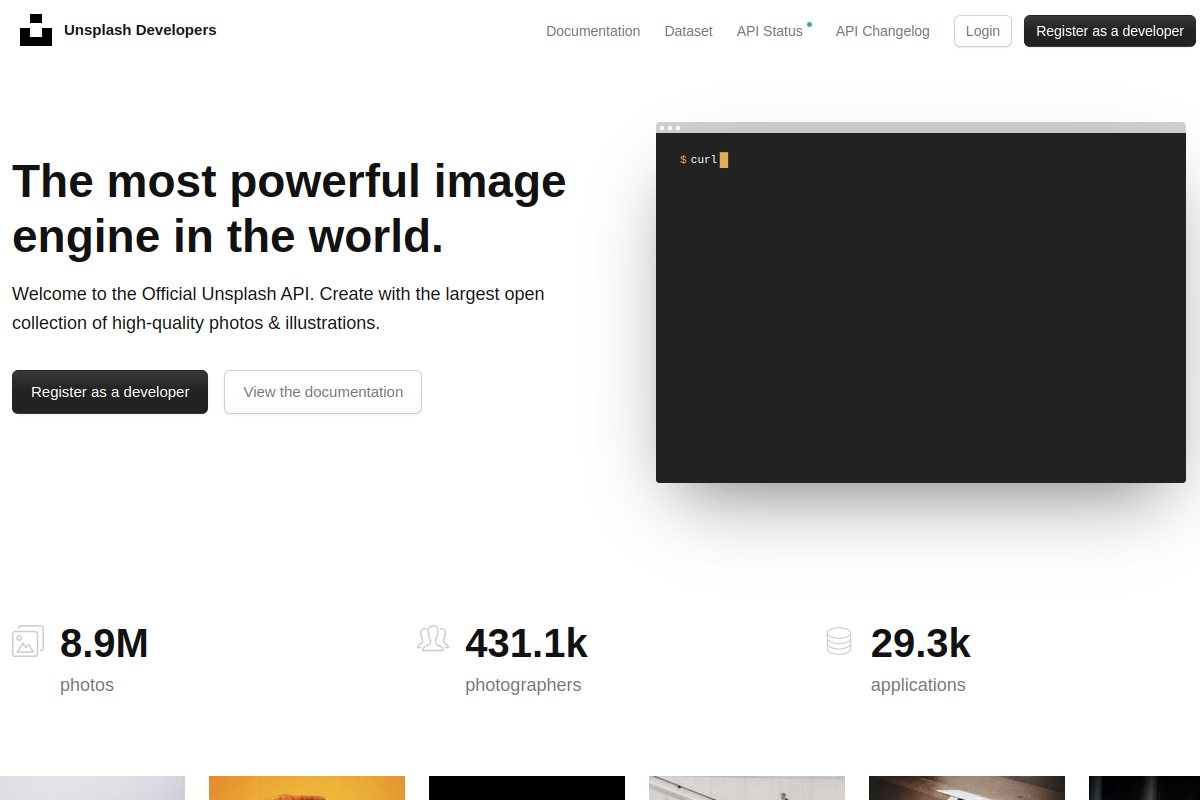1200x800 pixels.
Task: Open the brown wooden thumbnail image
Action: 967,788
